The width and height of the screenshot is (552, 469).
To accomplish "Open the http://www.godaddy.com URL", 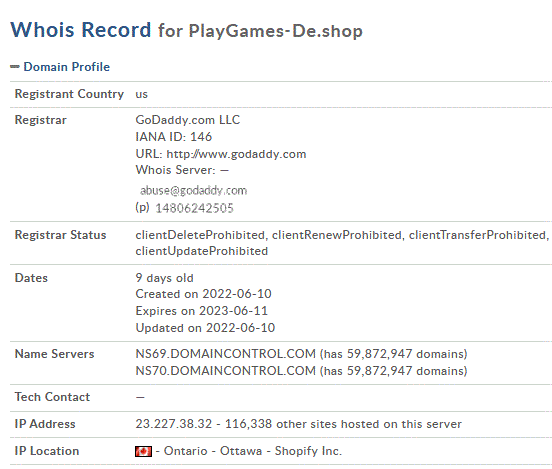I will [x=236, y=154].
